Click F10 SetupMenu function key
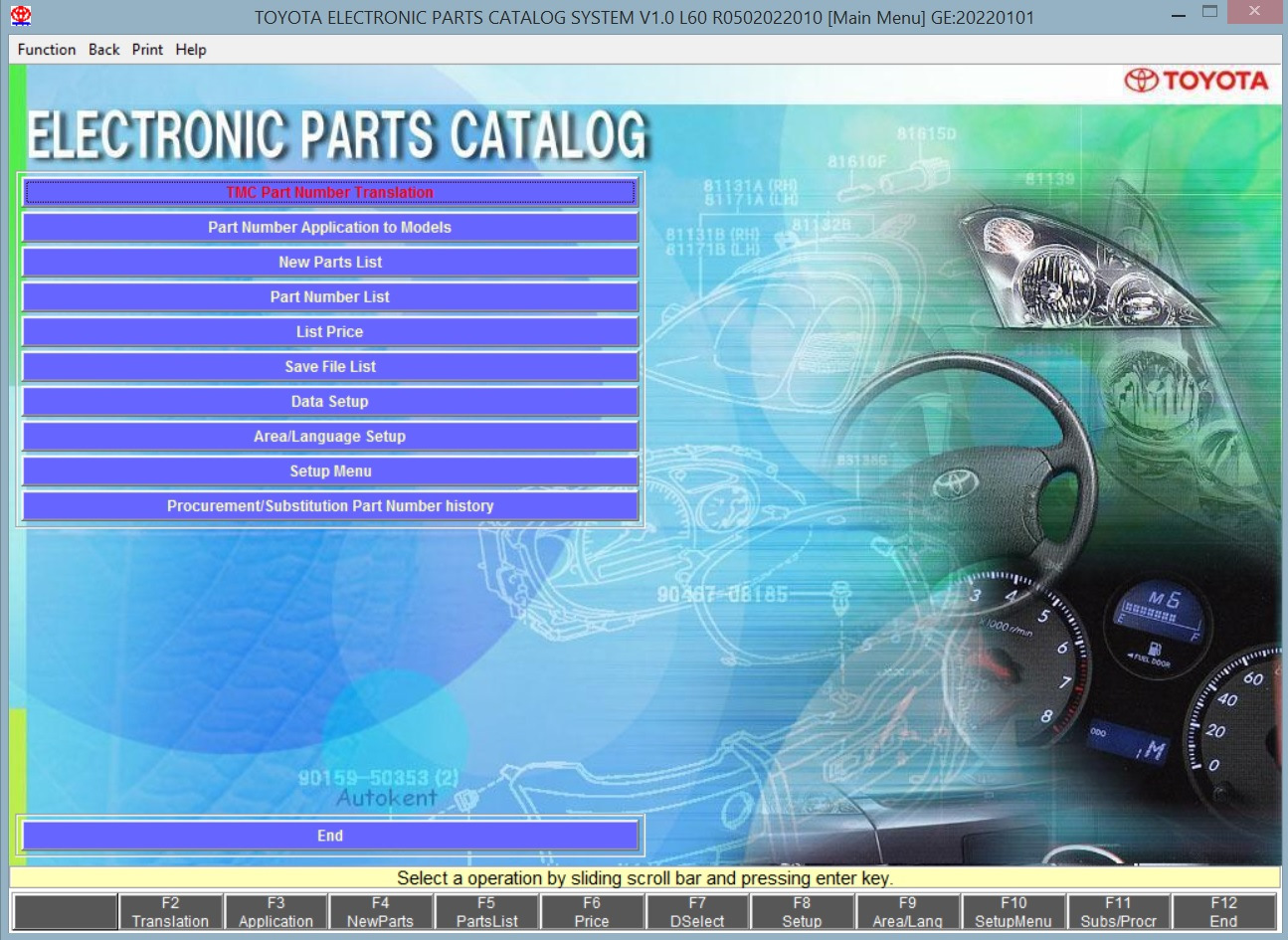The width and height of the screenshot is (1288, 940). pos(1013,912)
